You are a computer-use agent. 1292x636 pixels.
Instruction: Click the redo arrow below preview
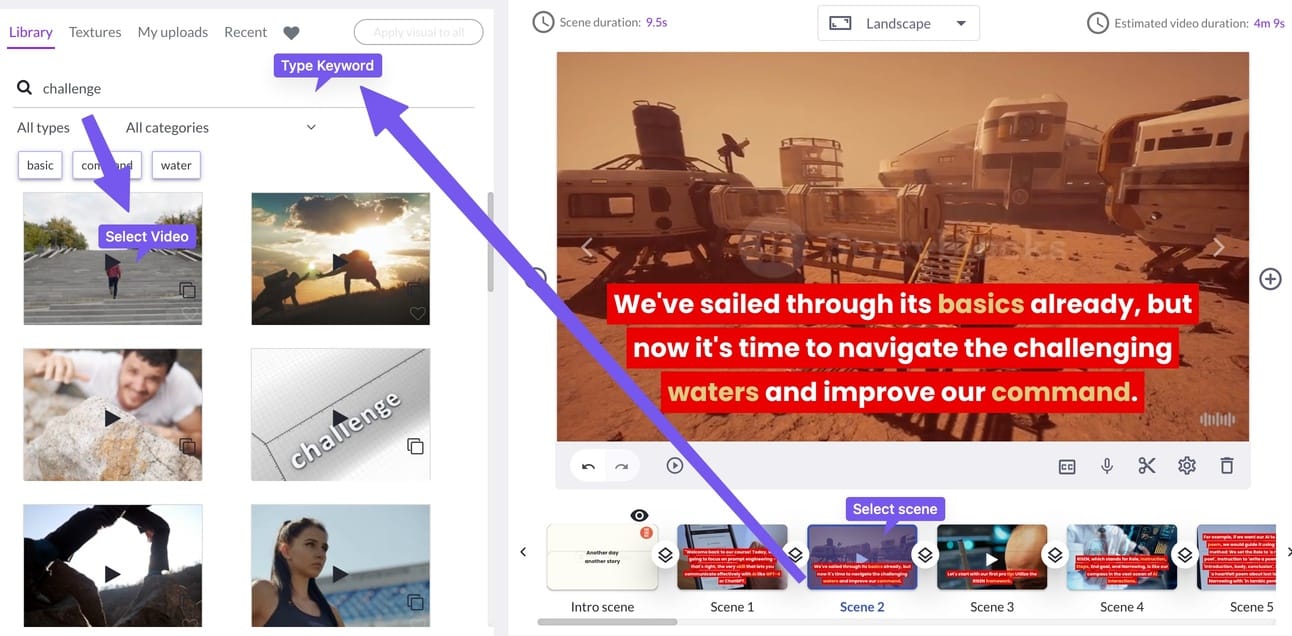(621, 466)
